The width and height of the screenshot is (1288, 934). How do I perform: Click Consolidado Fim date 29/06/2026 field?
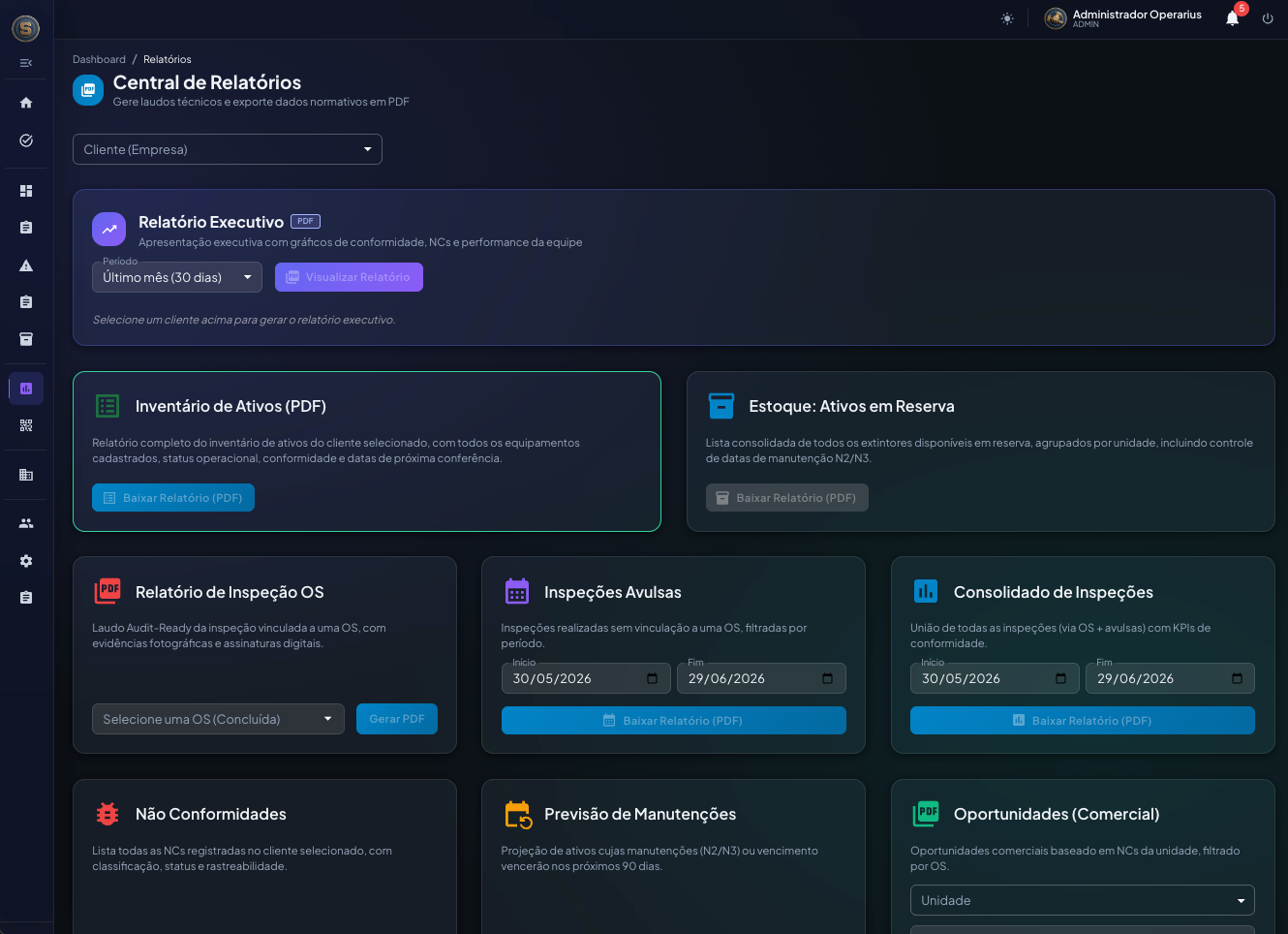[x=1170, y=678]
